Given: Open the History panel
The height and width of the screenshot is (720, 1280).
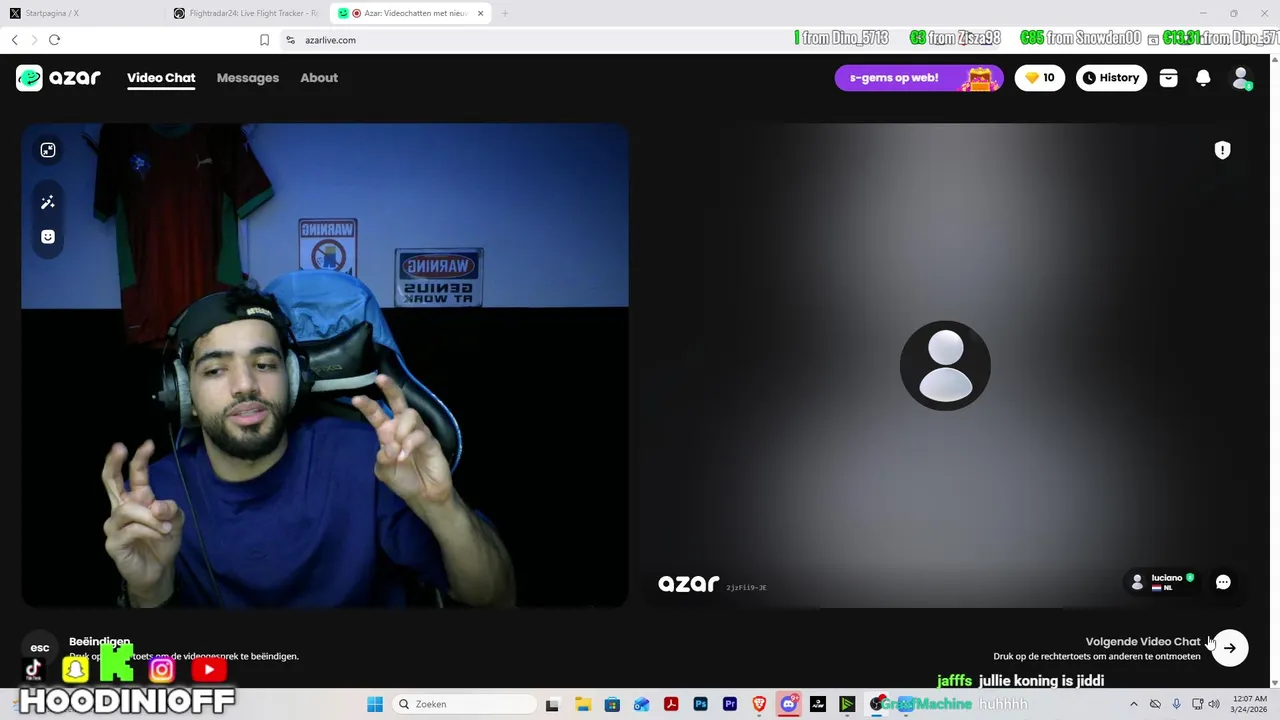Looking at the screenshot, I should tap(1111, 78).
